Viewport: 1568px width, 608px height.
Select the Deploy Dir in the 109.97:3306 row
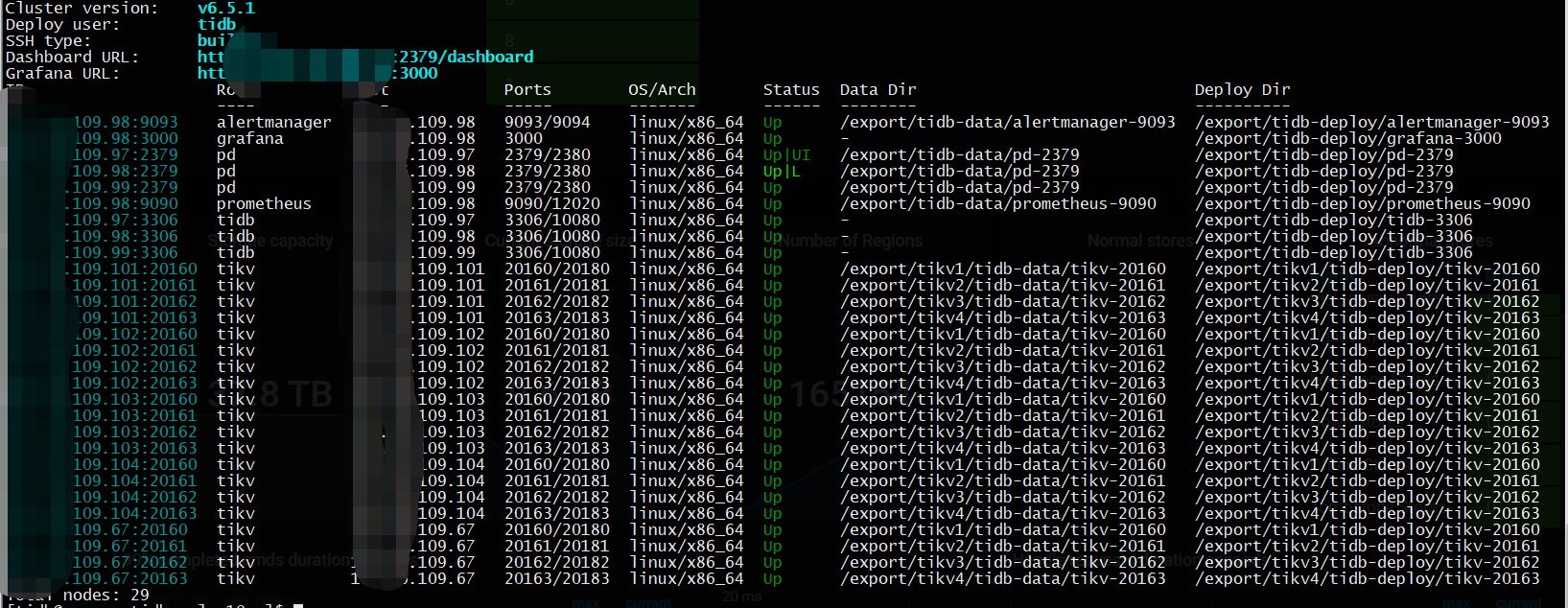1333,220
